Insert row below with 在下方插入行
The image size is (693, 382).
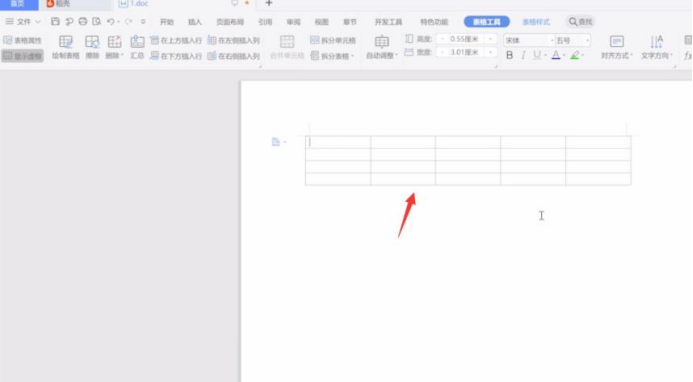[176, 56]
